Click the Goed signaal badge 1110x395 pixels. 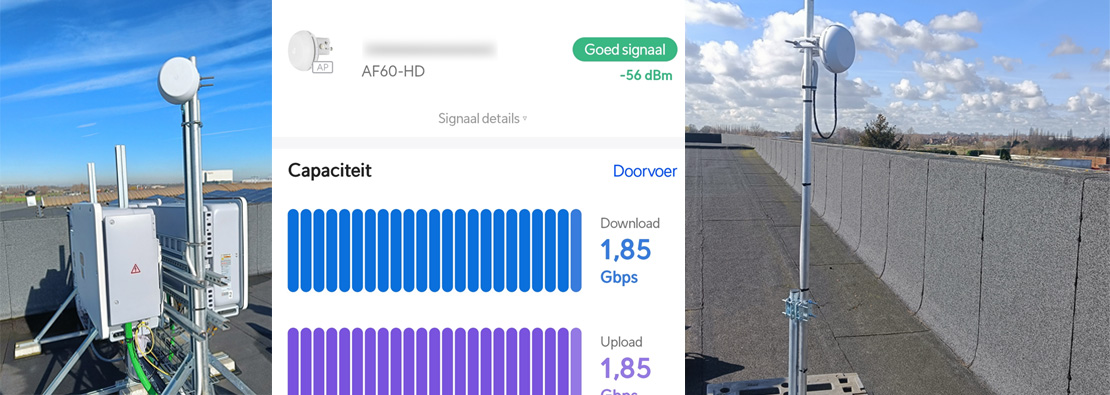click(x=624, y=50)
